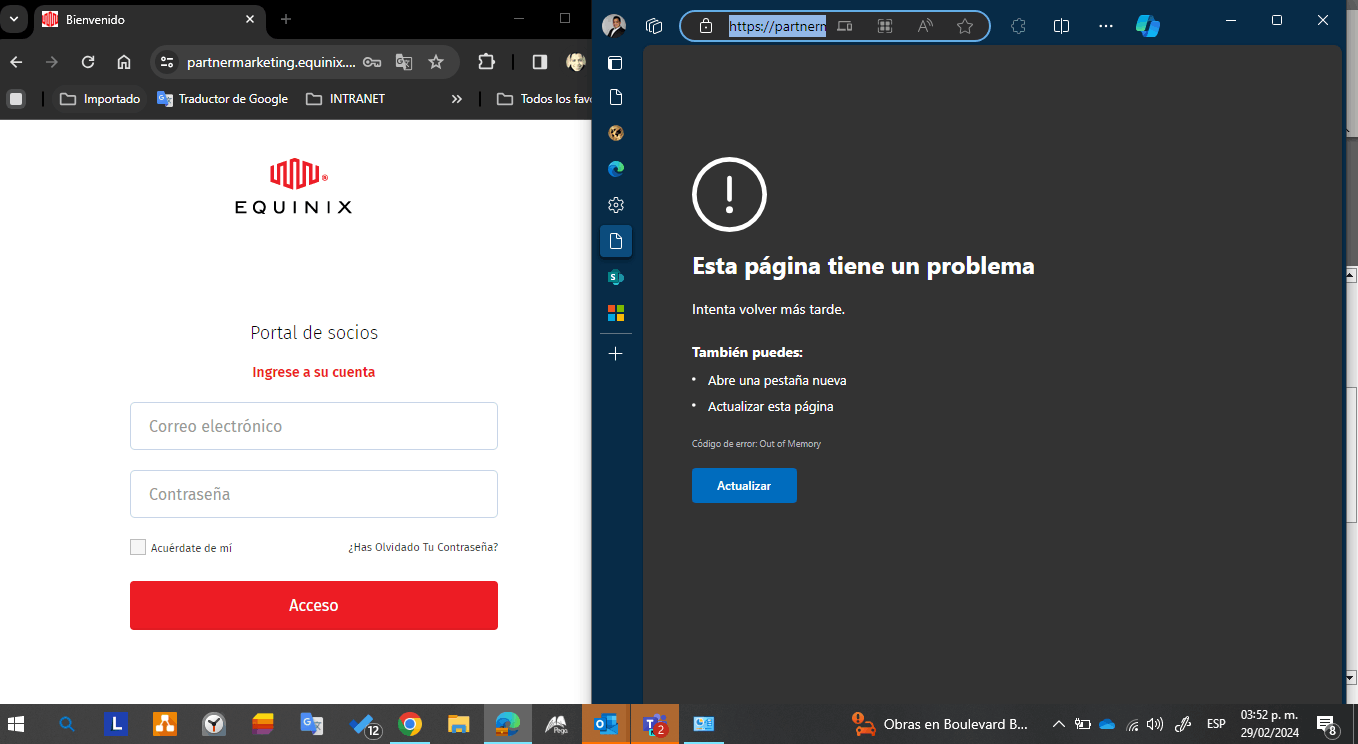Open the Chrome side panel icon
1358x744 pixels.
[540, 62]
